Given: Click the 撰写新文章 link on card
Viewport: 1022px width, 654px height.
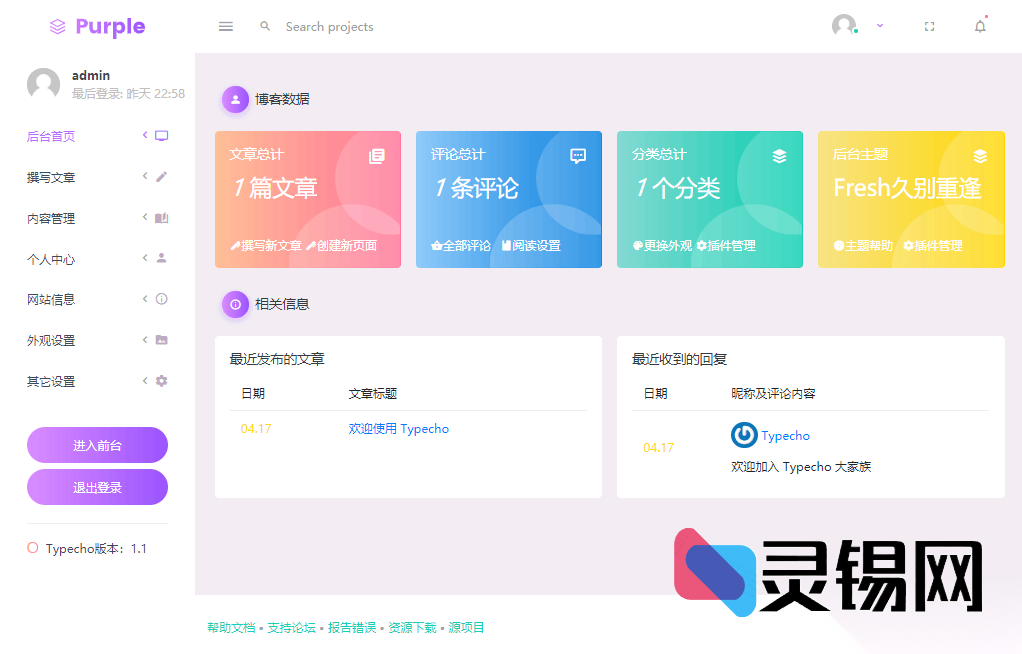Looking at the screenshot, I should pyautogui.click(x=266, y=246).
